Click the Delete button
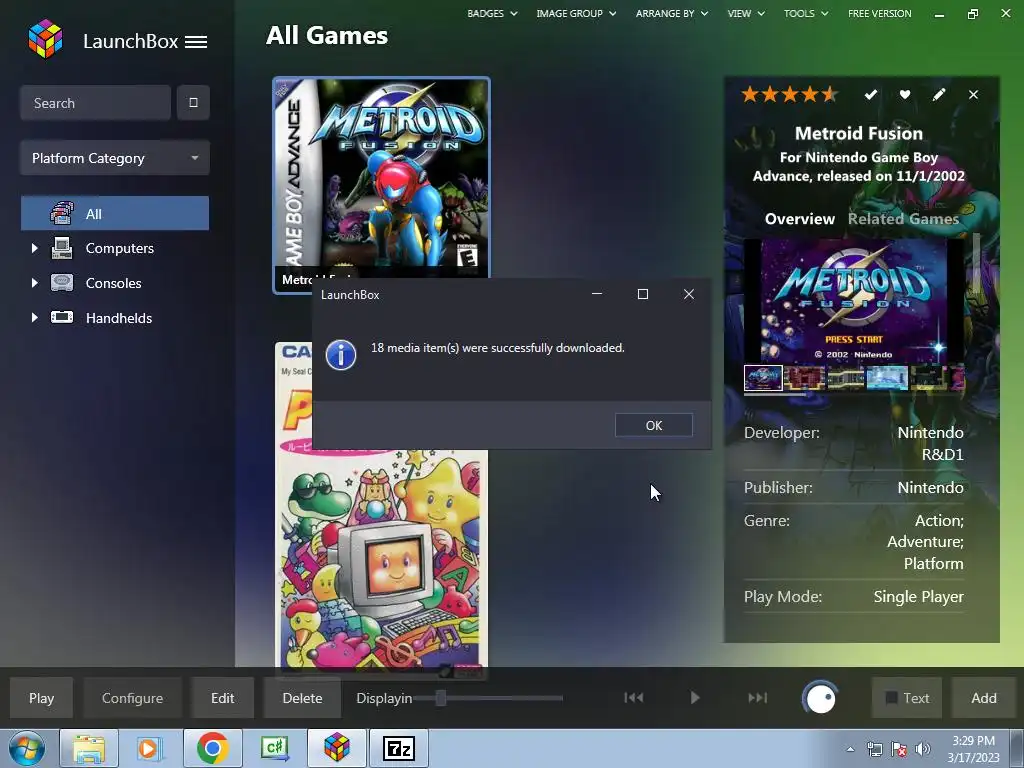 point(302,698)
